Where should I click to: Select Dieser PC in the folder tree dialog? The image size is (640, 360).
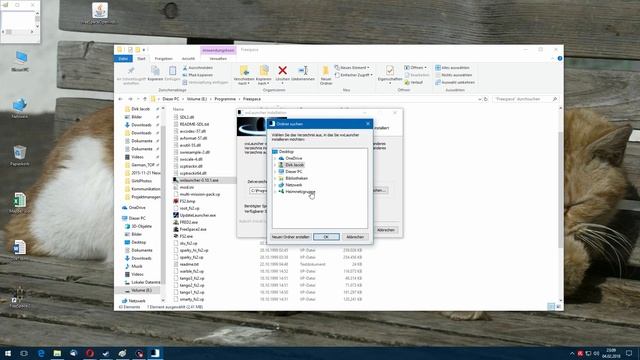coord(293,171)
